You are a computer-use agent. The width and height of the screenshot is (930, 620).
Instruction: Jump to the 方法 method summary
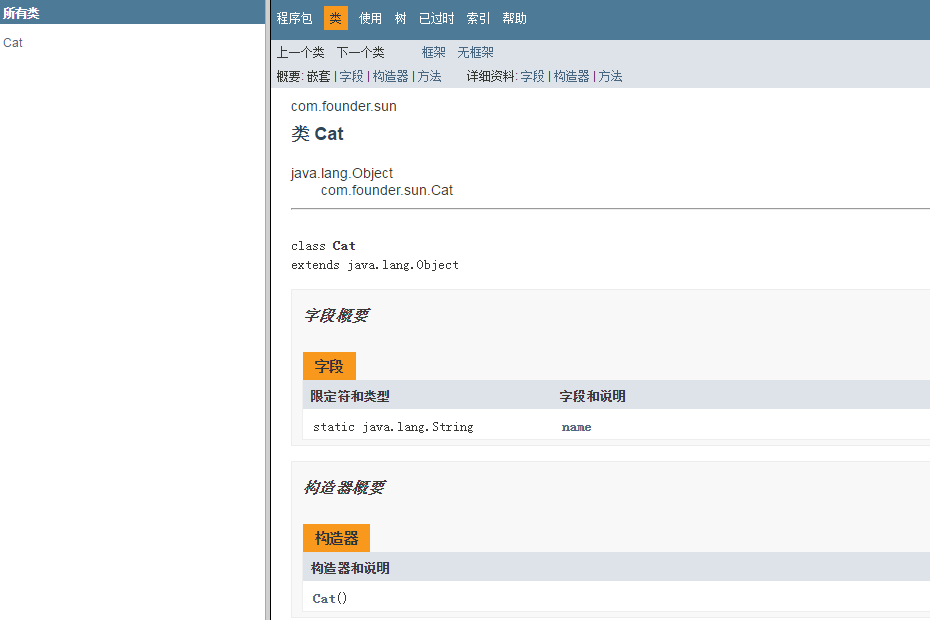click(429, 76)
